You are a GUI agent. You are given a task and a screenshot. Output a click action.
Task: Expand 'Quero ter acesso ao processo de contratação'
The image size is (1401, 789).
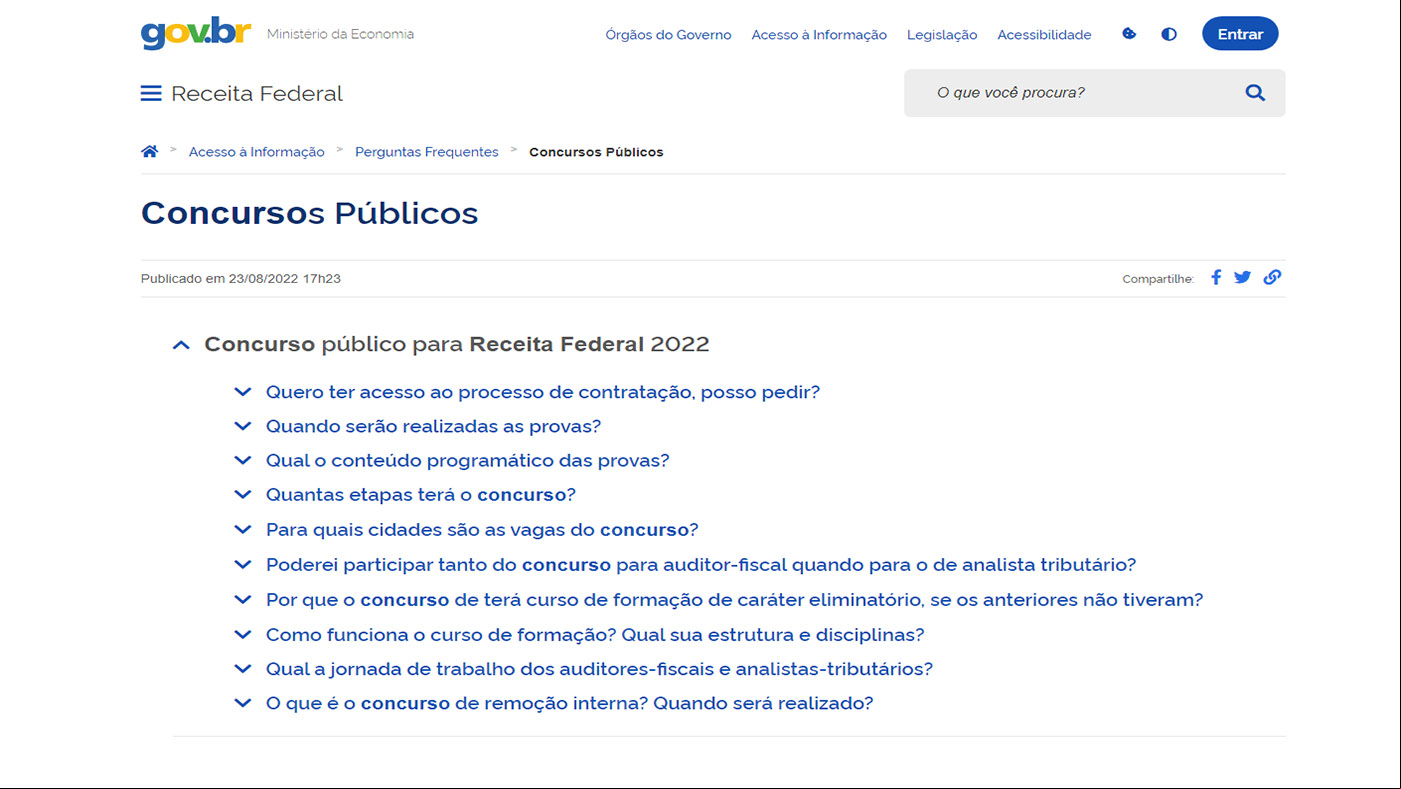[527, 392]
